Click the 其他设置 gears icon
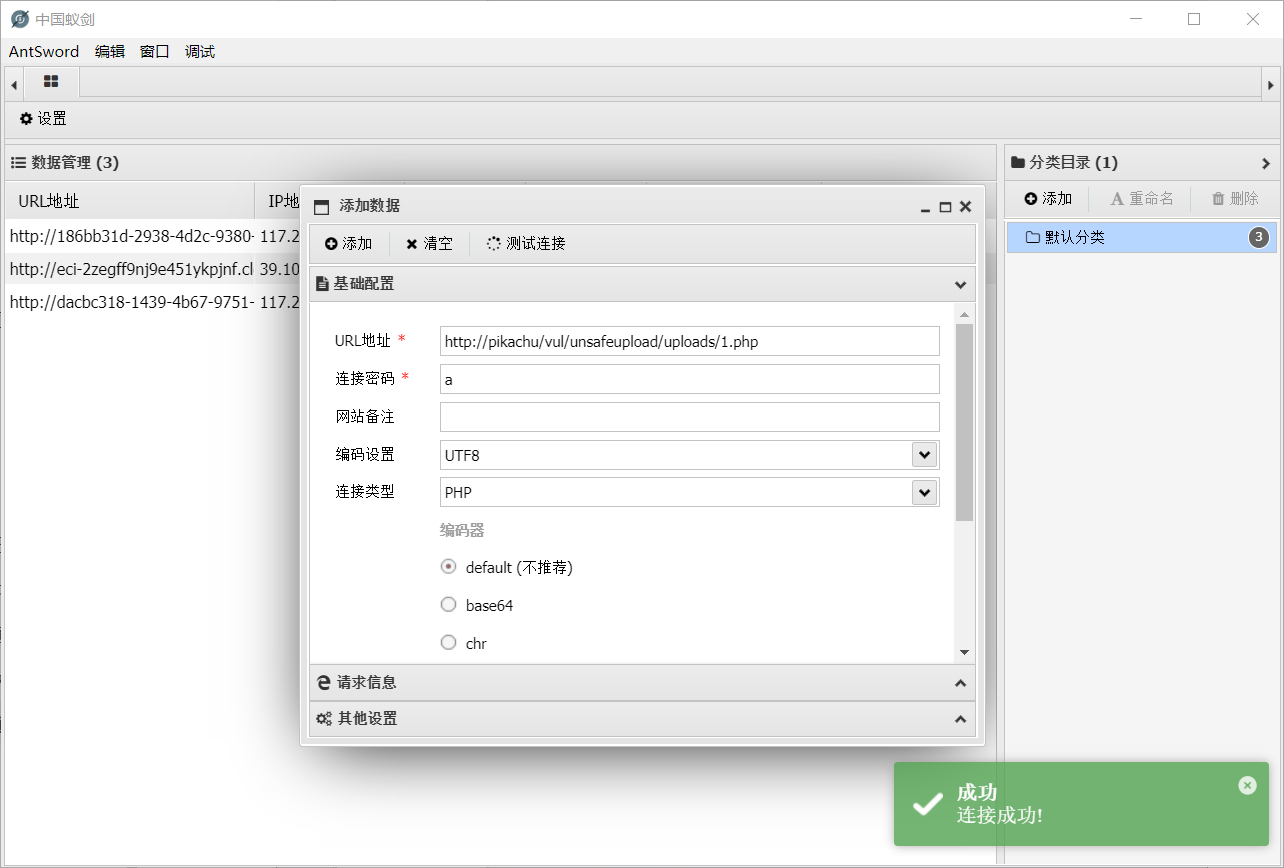Viewport: 1284px width, 868px height. pyautogui.click(x=324, y=719)
